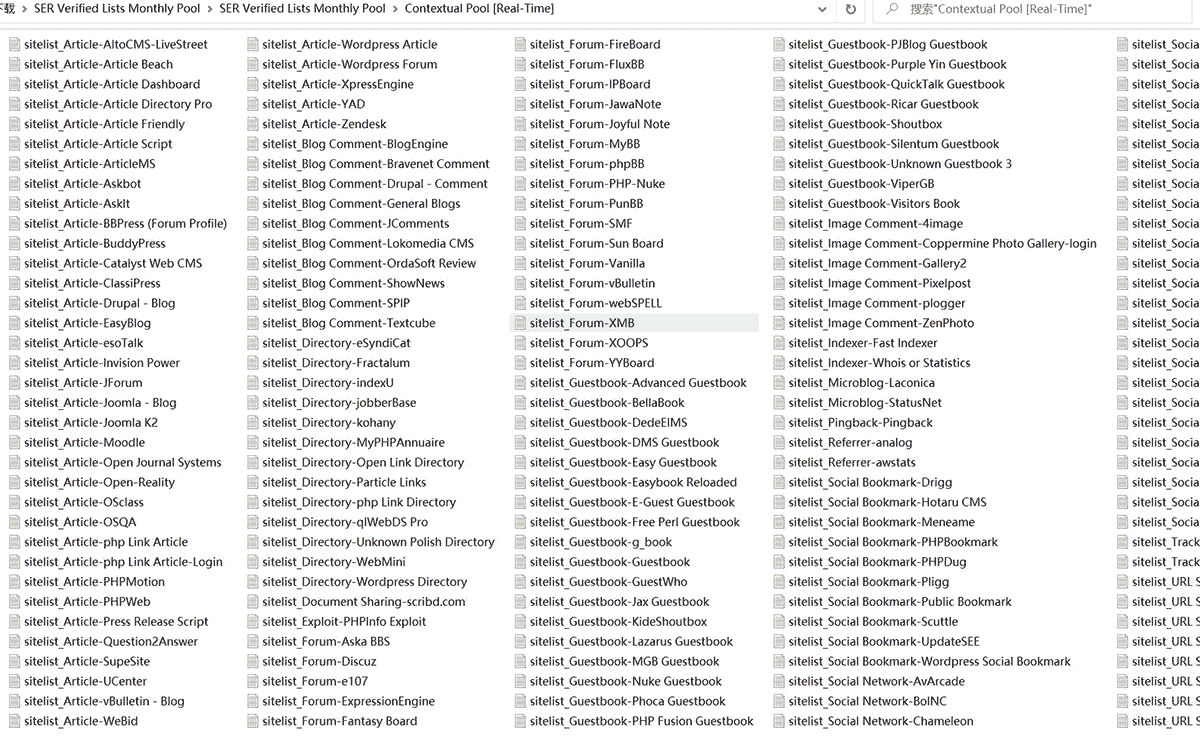
Task: Select file sitelist_Article-Article Beach
Action: coord(98,64)
